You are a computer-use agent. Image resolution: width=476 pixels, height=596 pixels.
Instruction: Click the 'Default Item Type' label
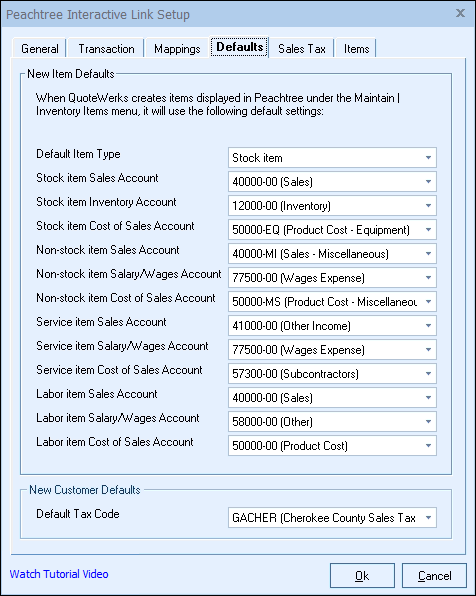tap(78, 154)
